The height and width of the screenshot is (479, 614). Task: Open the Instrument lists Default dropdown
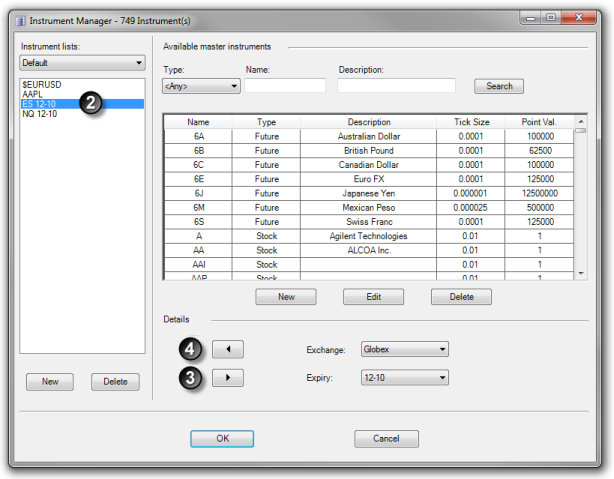(82, 63)
